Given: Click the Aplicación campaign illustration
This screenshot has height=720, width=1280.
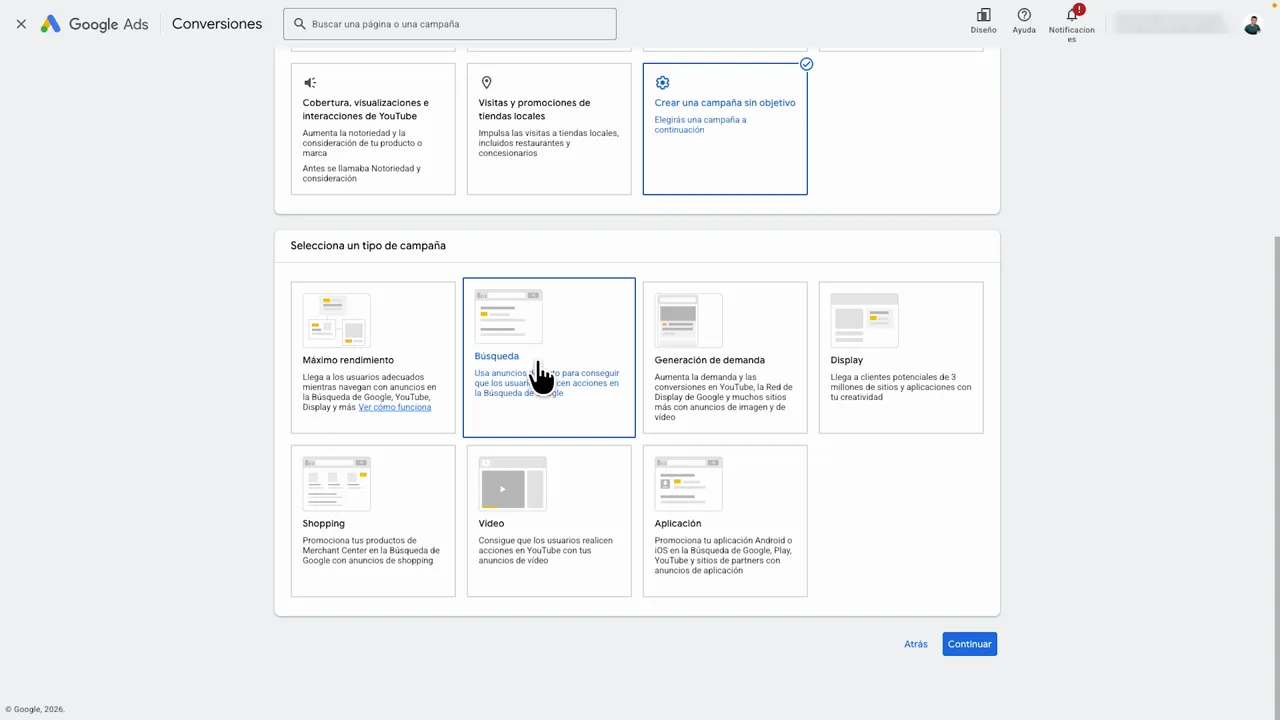Looking at the screenshot, I should (688, 484).
